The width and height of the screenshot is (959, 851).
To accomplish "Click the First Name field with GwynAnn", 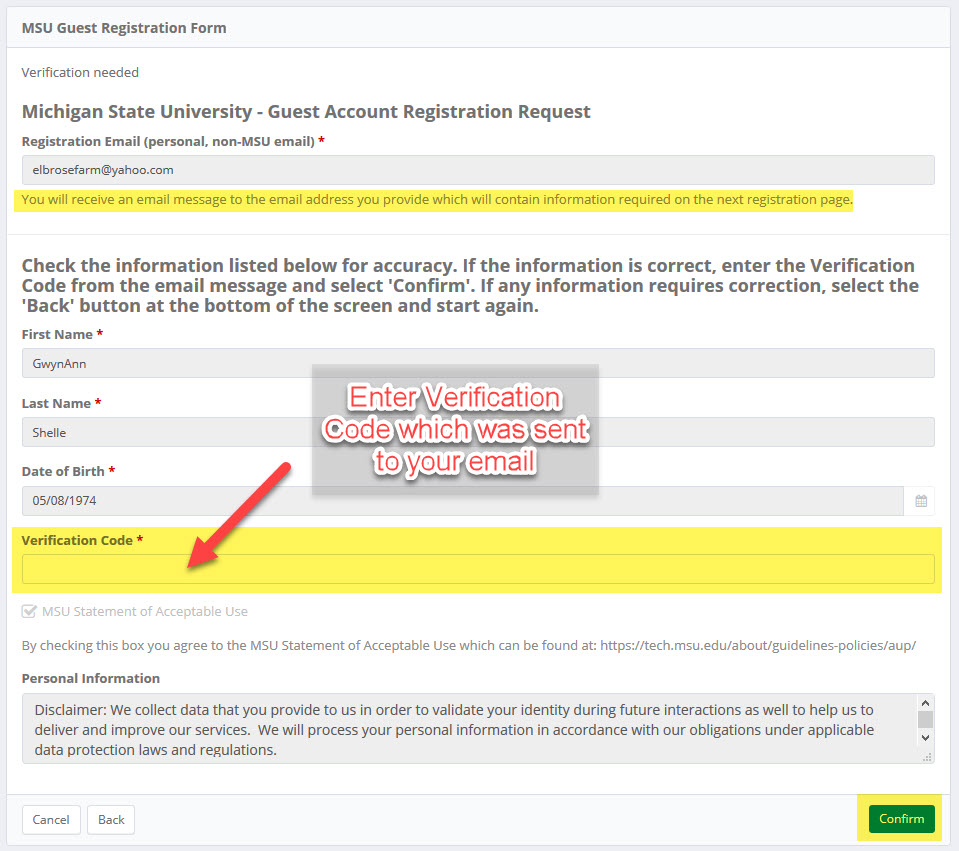I will pyautogui.click(x=478, y=363).
